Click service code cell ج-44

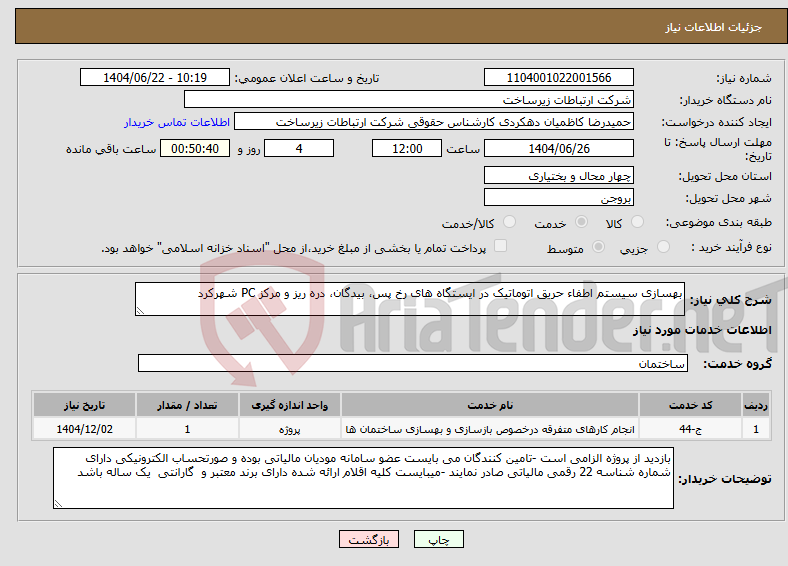tap(691, 429)
